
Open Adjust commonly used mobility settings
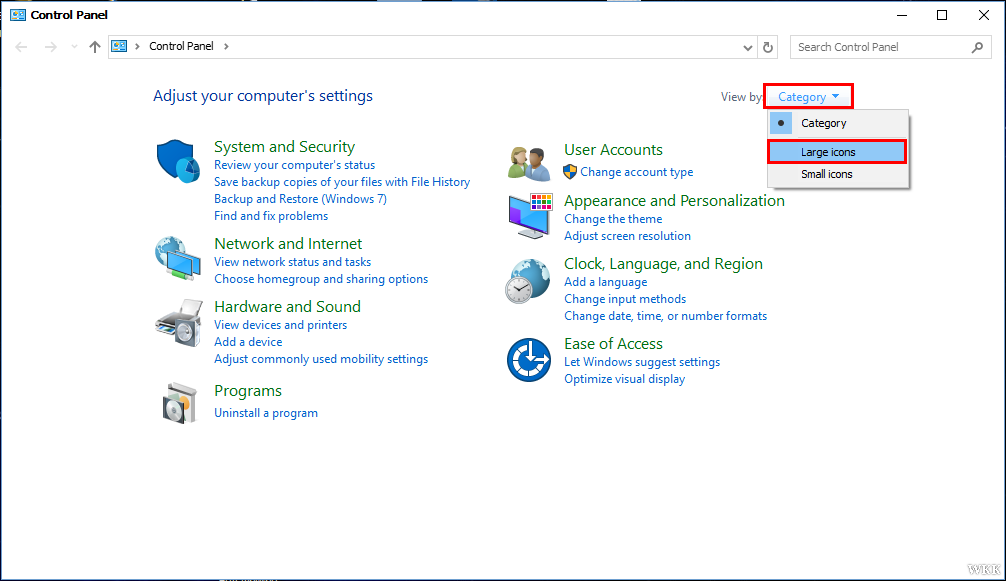321,359
